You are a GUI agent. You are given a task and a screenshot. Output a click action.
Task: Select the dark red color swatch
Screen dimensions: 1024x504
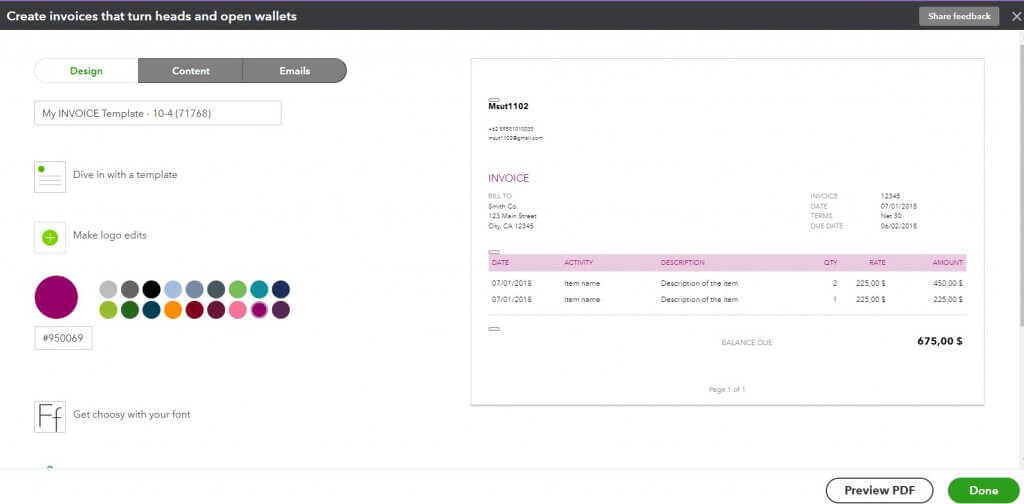tap(195, 310)
